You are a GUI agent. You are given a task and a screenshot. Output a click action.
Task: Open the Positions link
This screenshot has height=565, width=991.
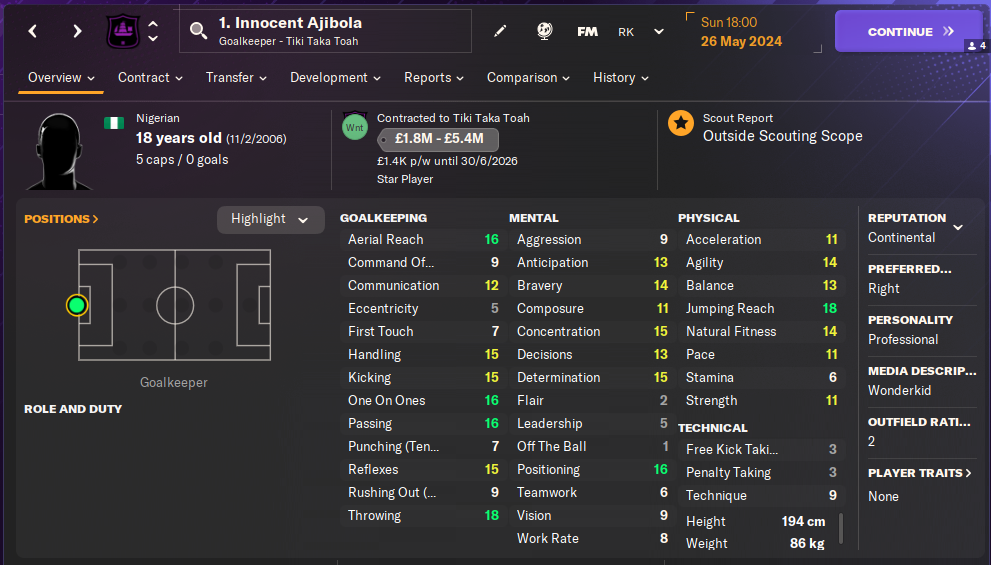(61, 219)
